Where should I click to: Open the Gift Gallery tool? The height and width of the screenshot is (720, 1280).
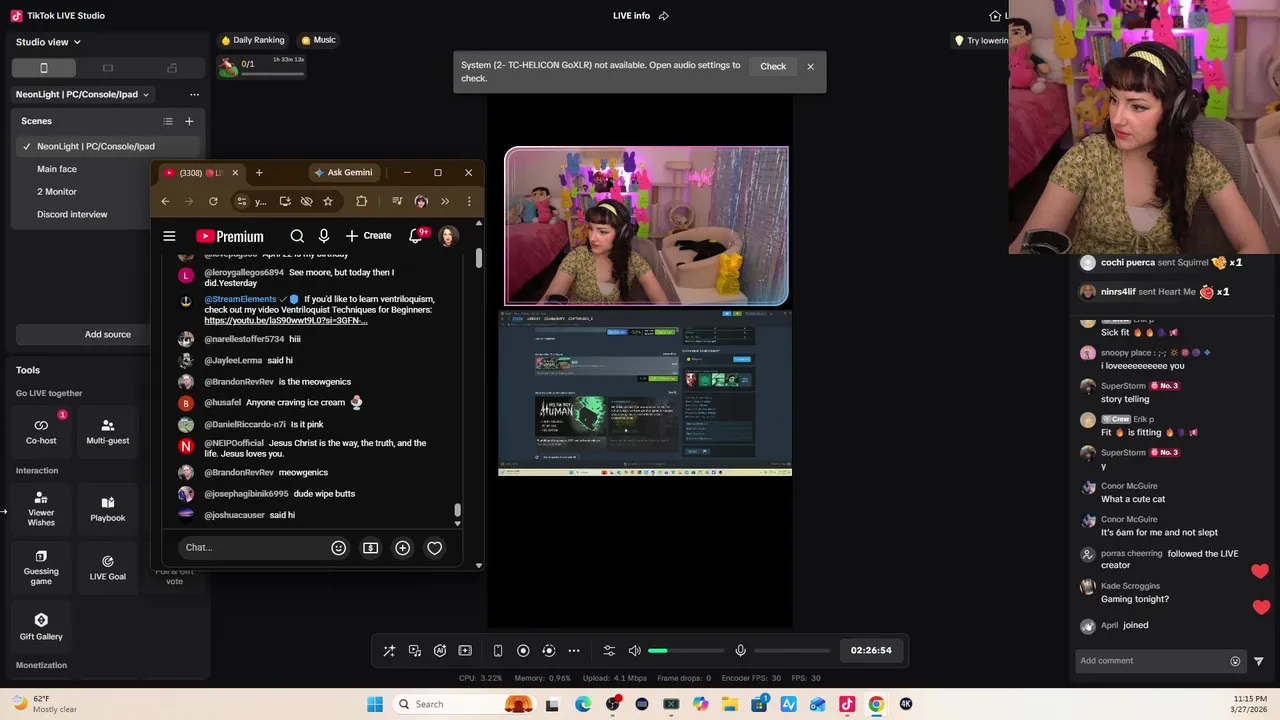41,627
